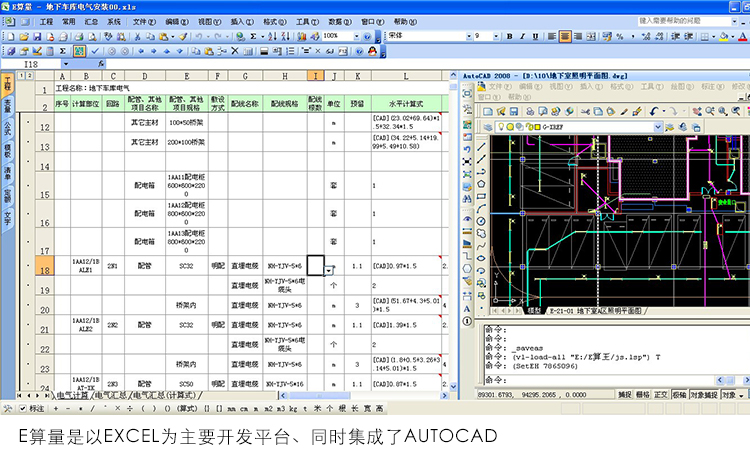Viewport: 750px width, 460px height.
Task: Click the Cut scissors icon in AutoCAD toolbar
Action: click(x=585, y=111)
